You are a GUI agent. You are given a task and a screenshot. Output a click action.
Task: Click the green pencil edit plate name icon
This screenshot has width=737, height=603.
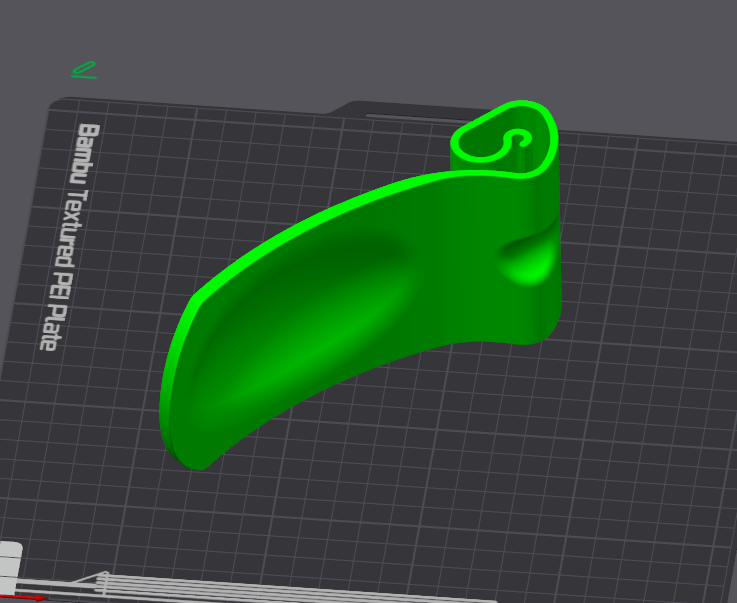coord(84,70)
